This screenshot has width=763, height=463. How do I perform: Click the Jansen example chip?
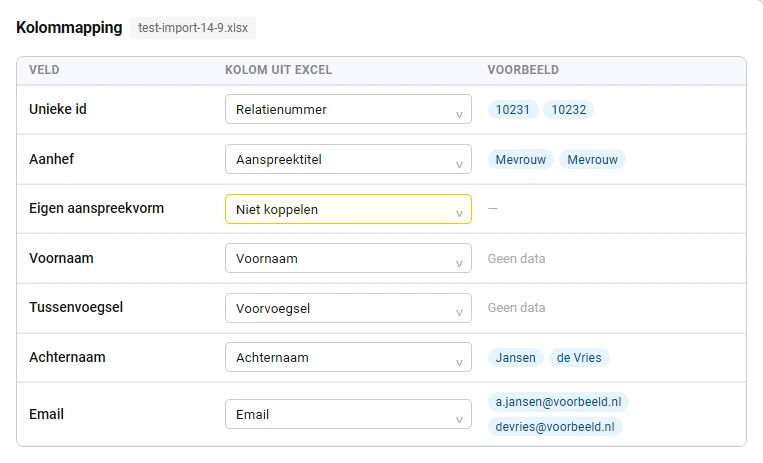[515, 357]
